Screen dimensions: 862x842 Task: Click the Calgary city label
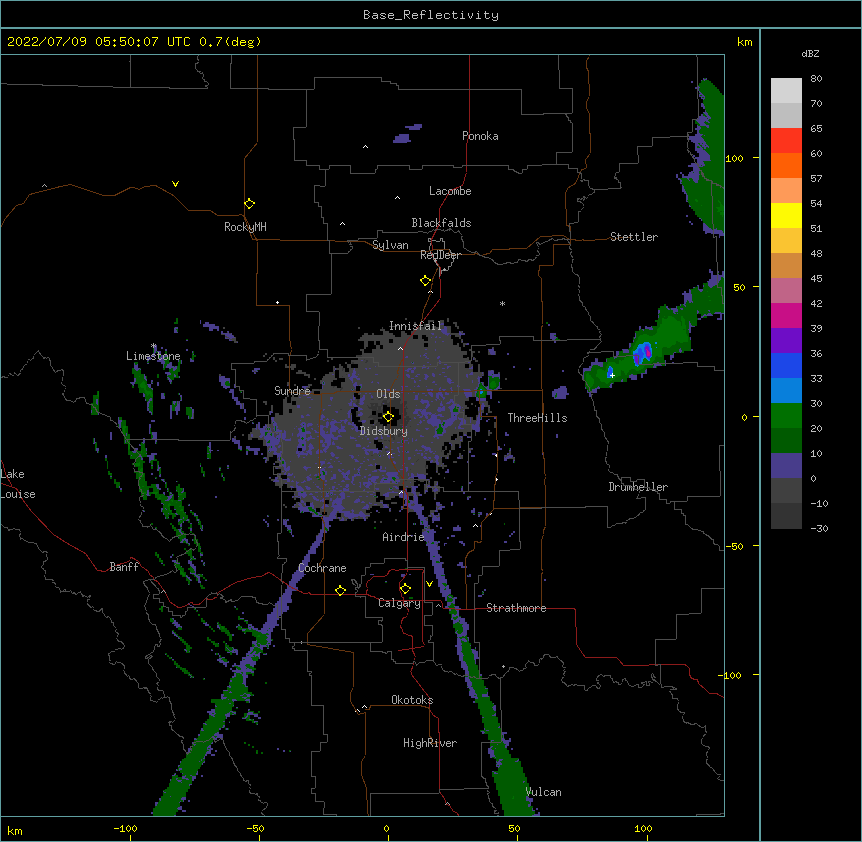(x=400, y=603)
